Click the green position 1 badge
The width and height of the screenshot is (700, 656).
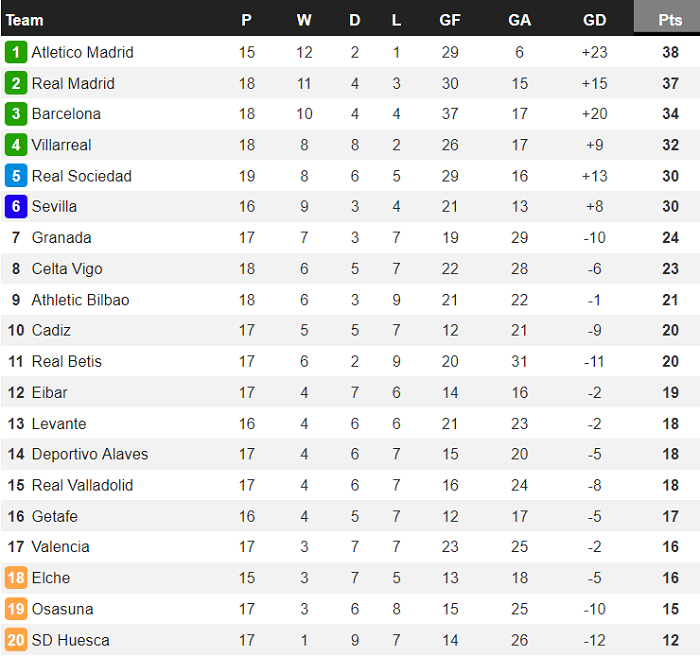pyautogui.click(x=15, y=52)
